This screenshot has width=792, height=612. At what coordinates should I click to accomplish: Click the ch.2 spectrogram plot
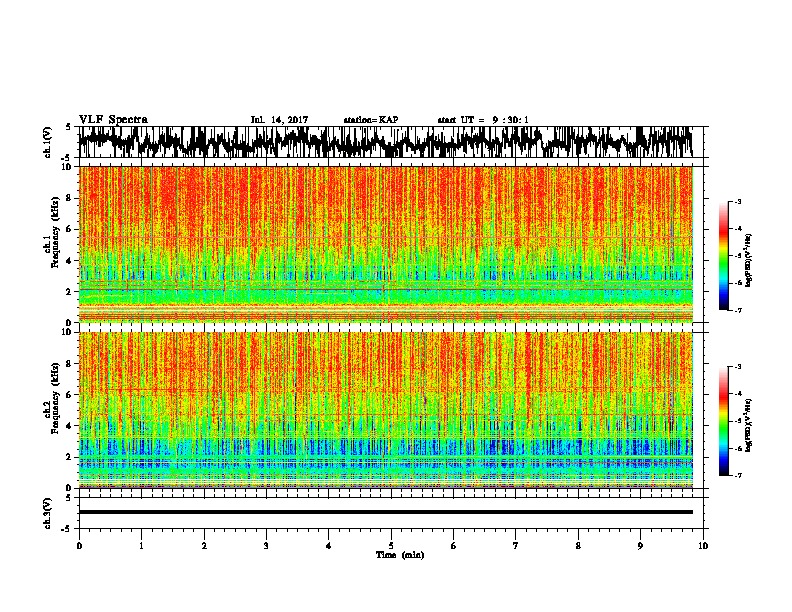pyautogui.click(x=386, y=410)
